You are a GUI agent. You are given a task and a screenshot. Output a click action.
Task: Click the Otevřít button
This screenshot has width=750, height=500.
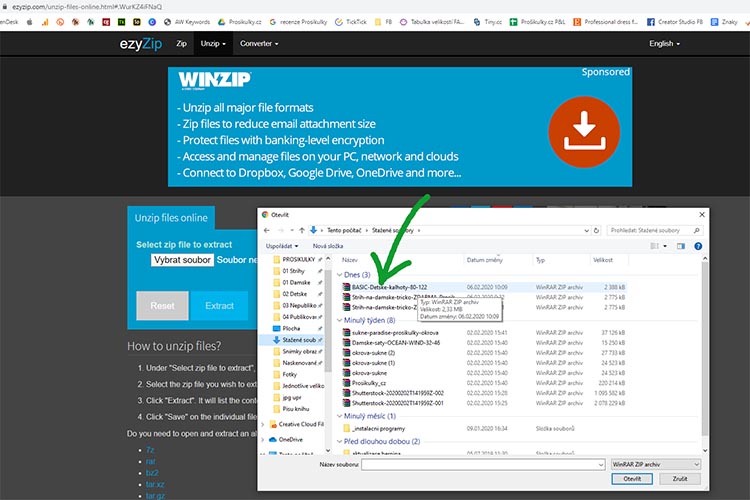click(632, 478)
